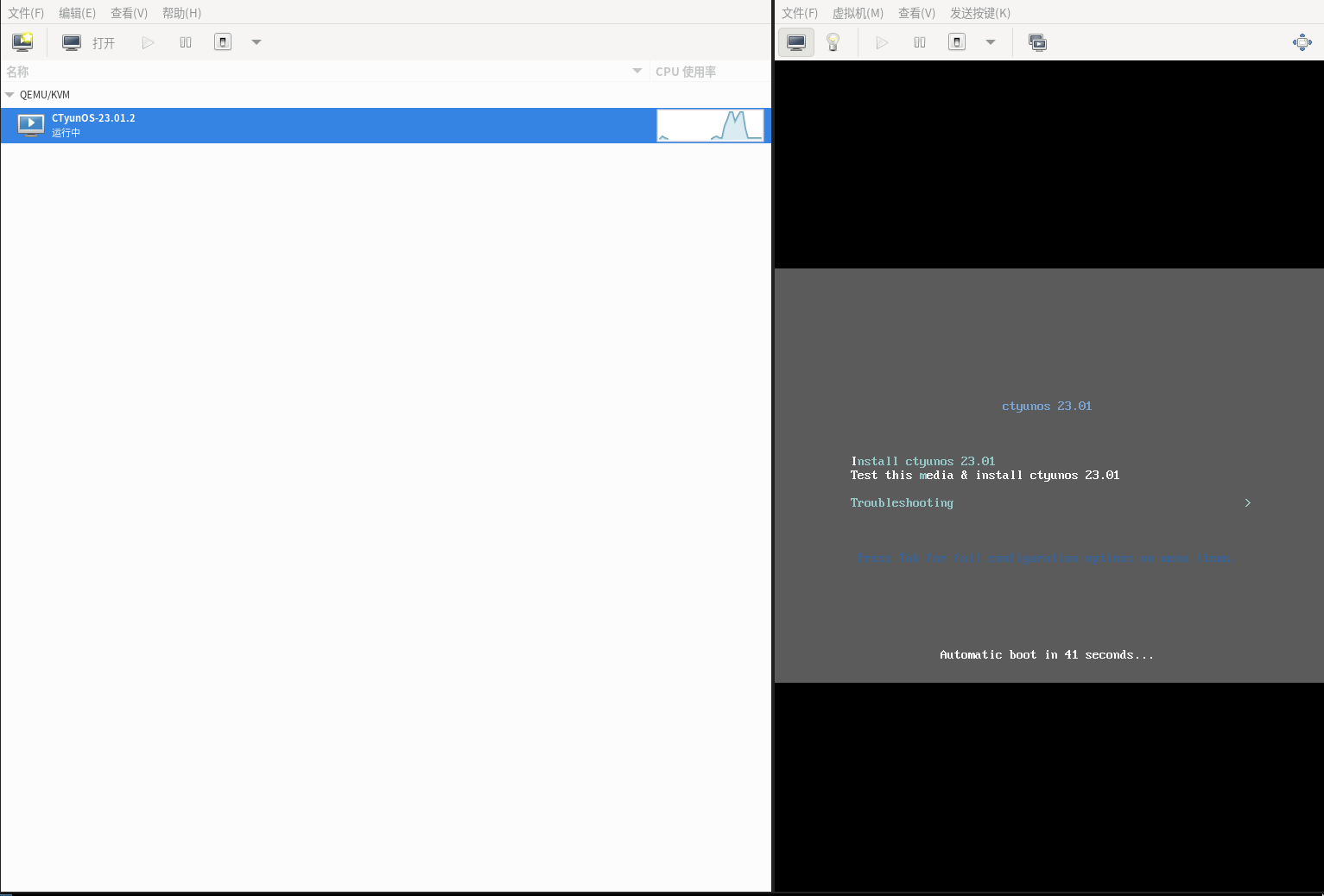Image resolution: width=1324 pixels, height=896 pixels.
Task: Open shutdown options dropdown in manager toolbar
Action: click(257, 42)
